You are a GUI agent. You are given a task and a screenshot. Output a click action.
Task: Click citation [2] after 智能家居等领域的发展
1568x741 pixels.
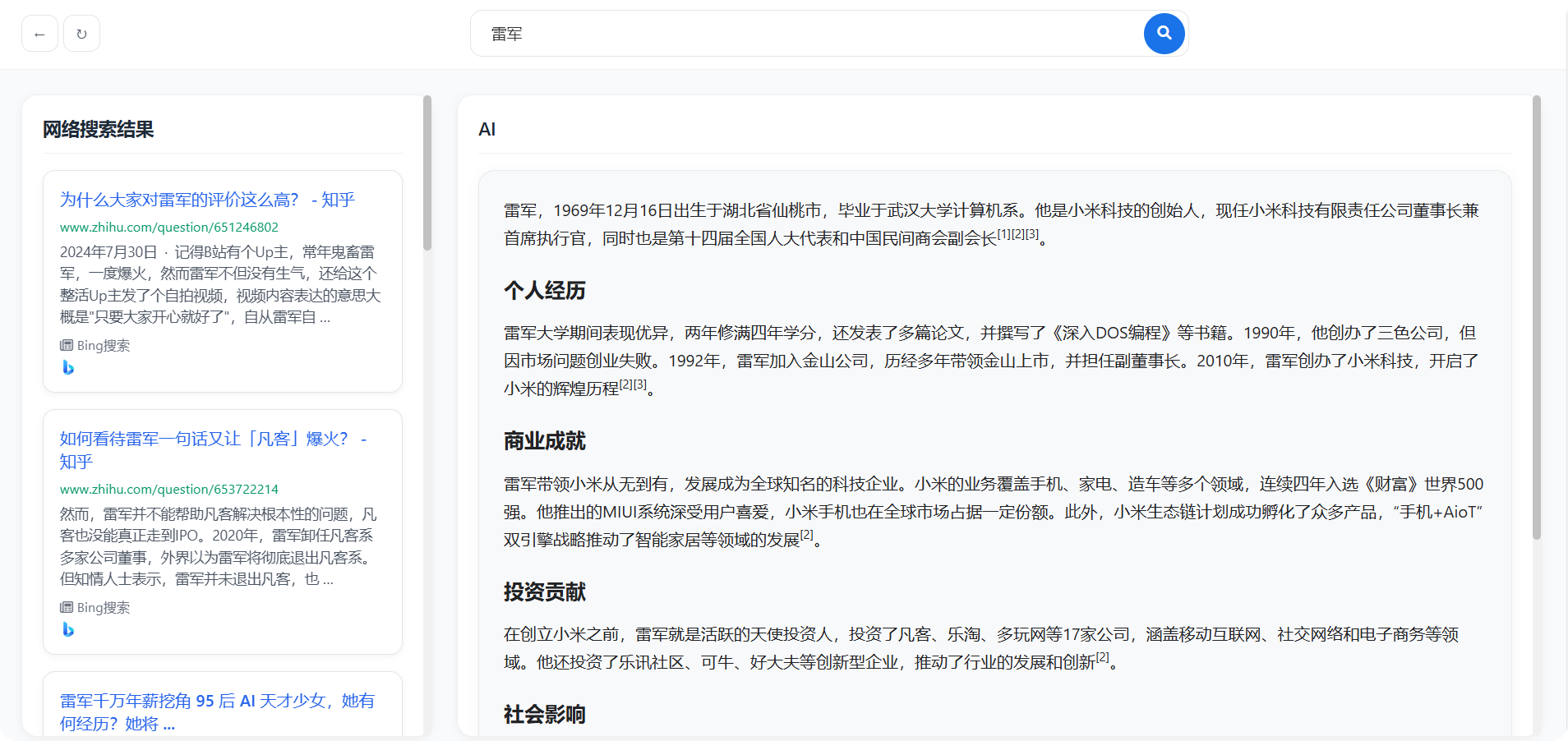point(807,535)
